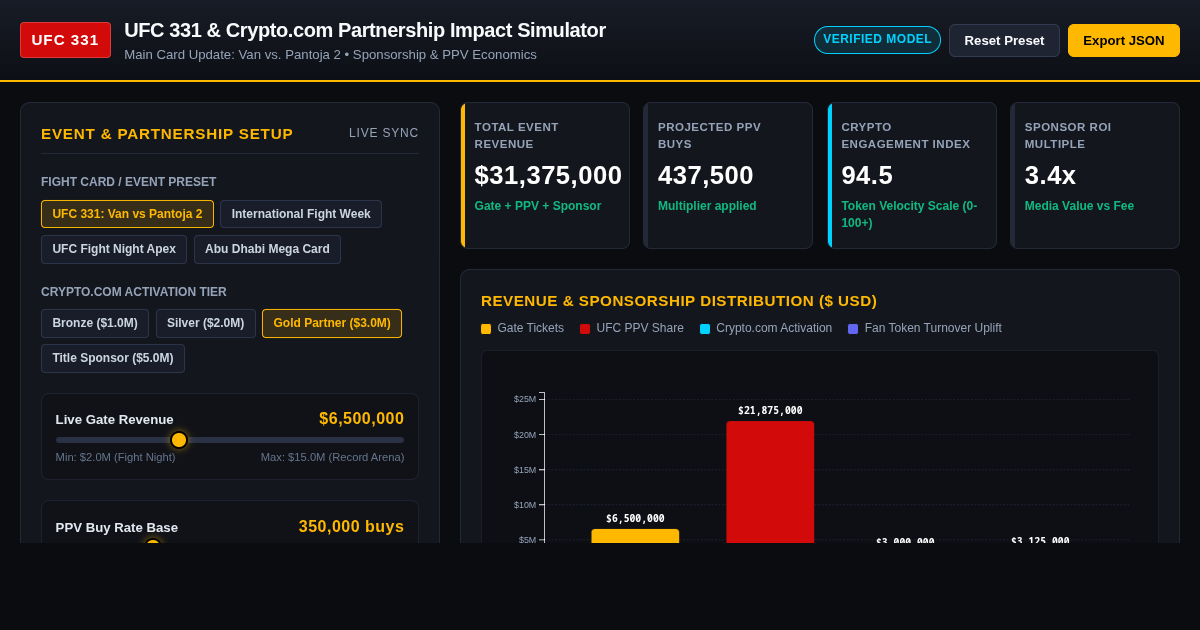This screenshot has height=630, width=1200.
Task: Click the UFC PPV Share legend swatch
Action: click(585, 328)
